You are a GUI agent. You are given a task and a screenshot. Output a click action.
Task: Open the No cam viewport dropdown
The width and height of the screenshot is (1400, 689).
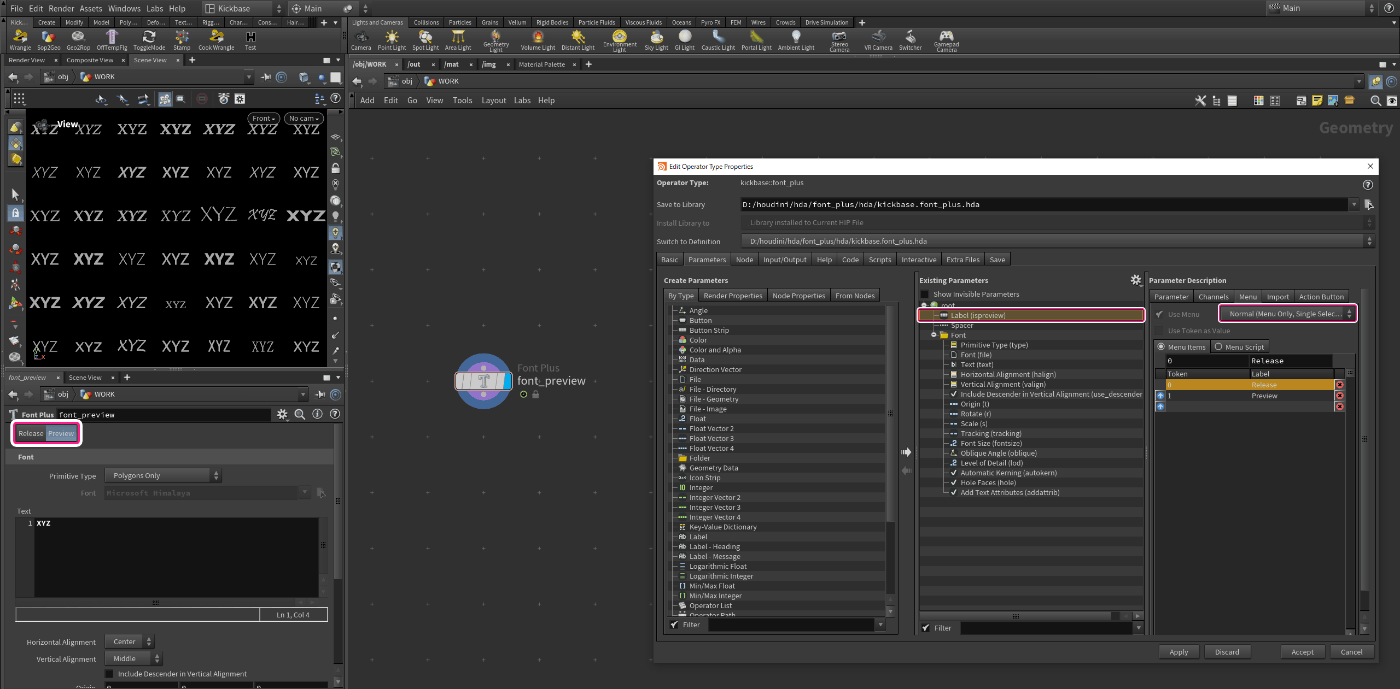304,119
